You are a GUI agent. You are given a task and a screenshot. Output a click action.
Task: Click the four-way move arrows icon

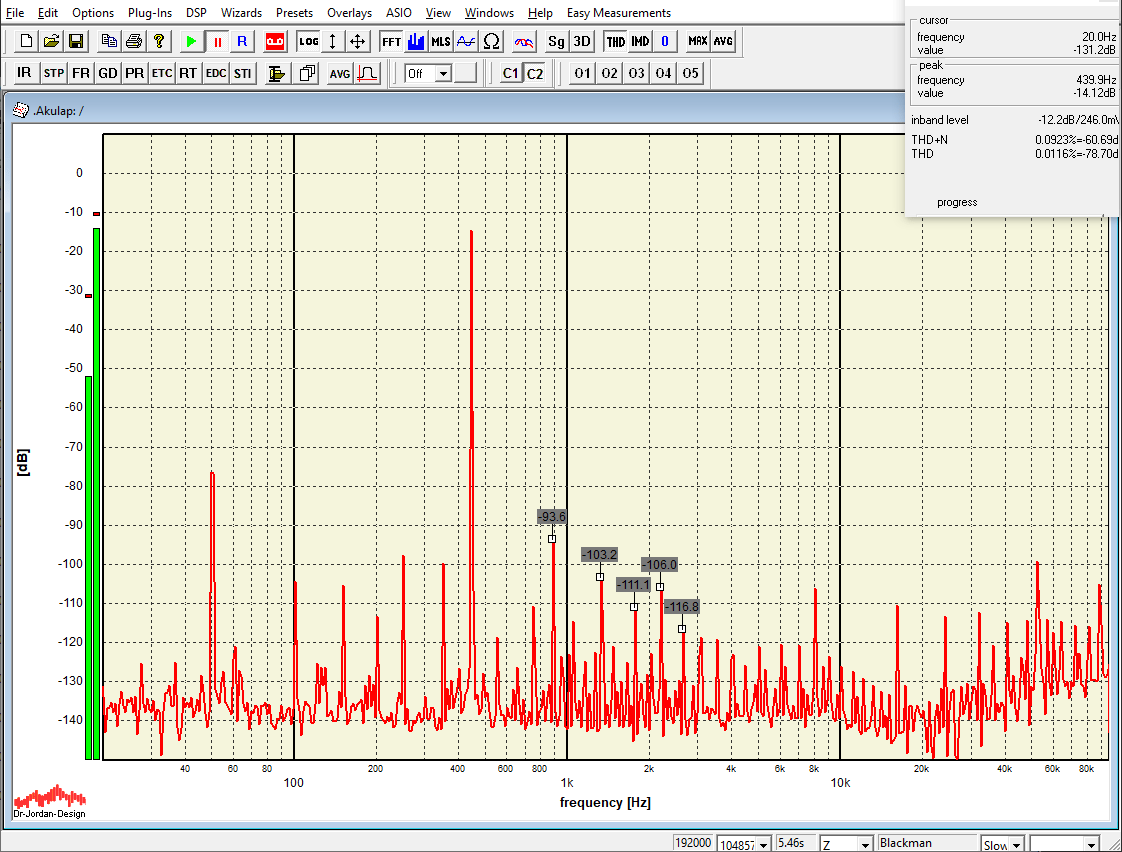coord(358,41)
